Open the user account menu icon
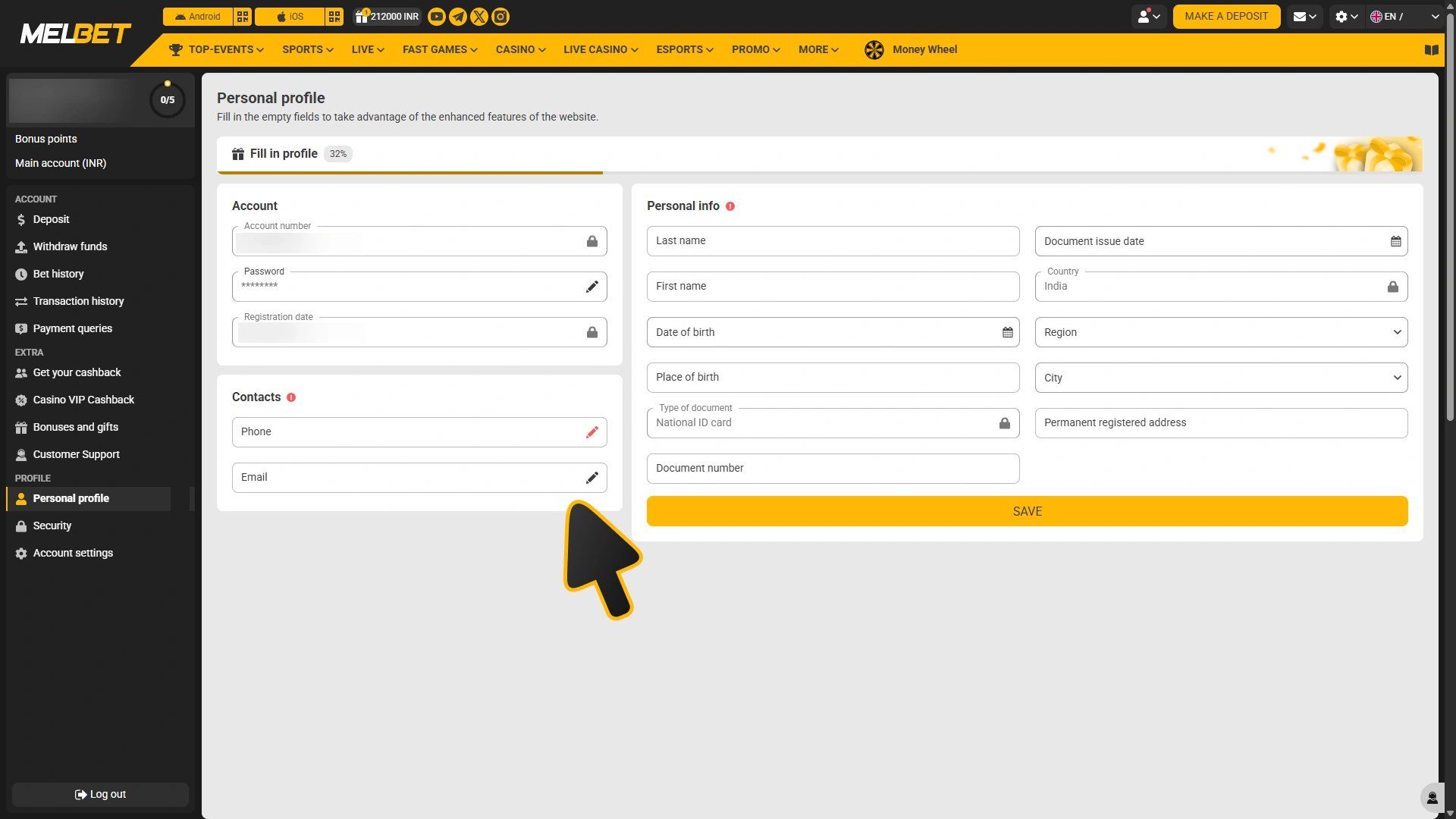Viewport: 1456px width, 819px height. tap(1149, 17)
